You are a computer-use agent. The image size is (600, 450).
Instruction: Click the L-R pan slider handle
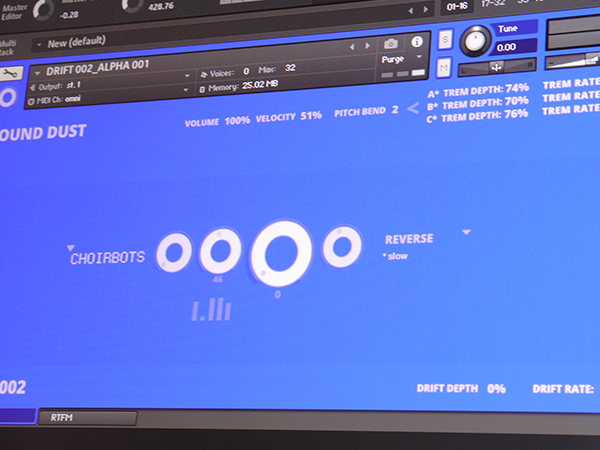click(x=496, y=68)
